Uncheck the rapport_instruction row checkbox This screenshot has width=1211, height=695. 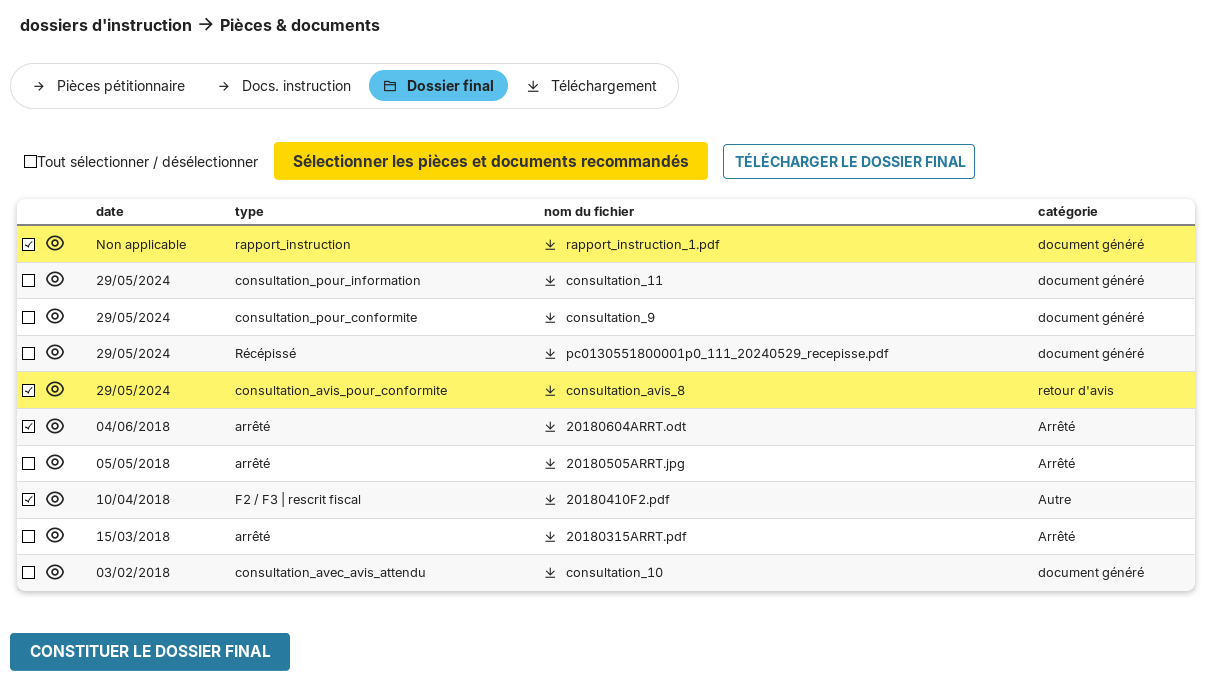tap(29, 245)
